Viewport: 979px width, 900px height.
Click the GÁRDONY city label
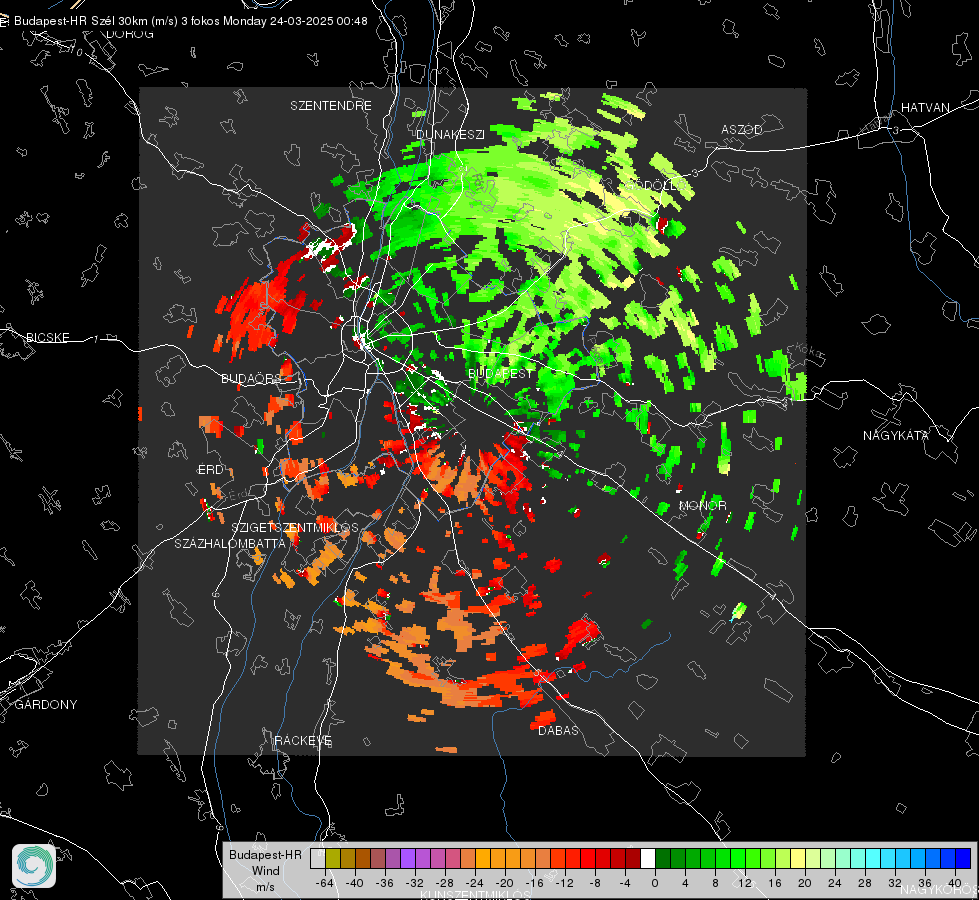coord(46,705)
